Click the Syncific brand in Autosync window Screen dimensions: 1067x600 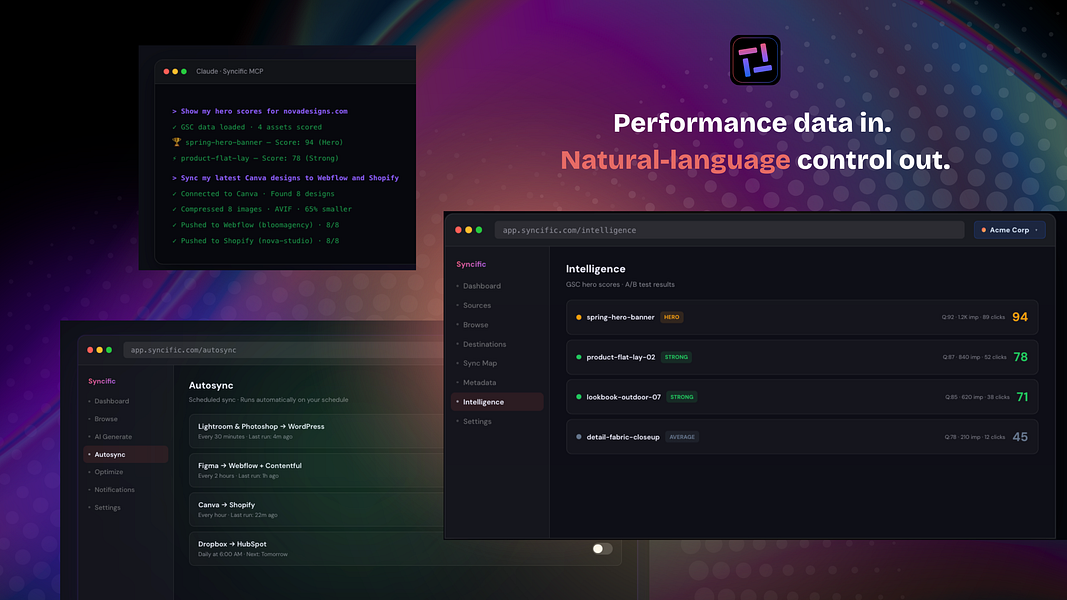click(101, 382)
